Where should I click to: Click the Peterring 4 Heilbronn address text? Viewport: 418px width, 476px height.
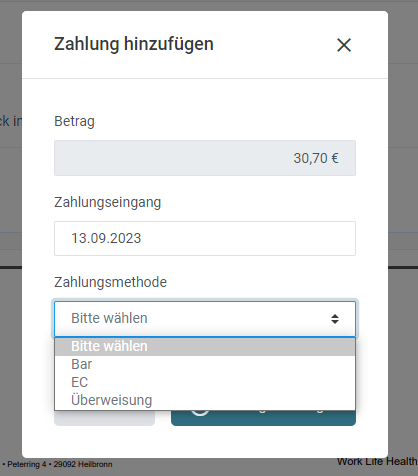pyautogui.click(x=57, y=464)
